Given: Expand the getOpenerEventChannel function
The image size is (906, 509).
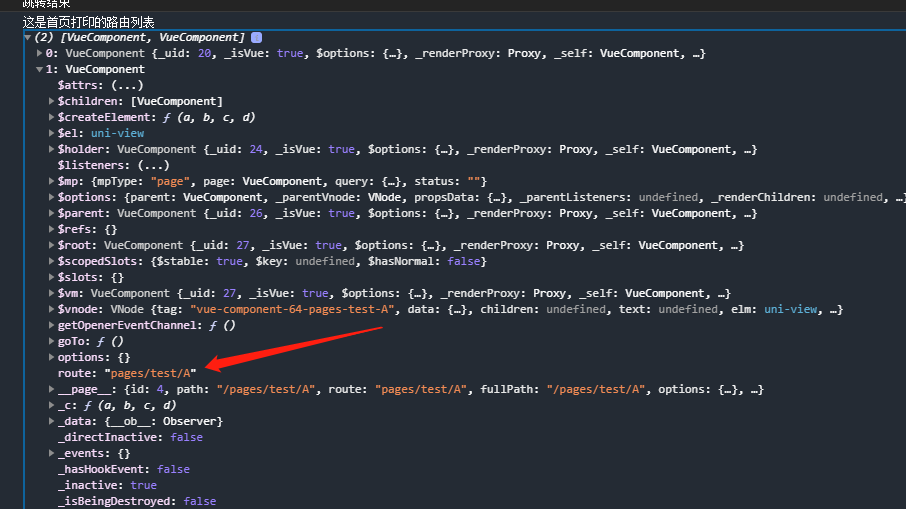Looking at the screenshot, I should (51, 325).
